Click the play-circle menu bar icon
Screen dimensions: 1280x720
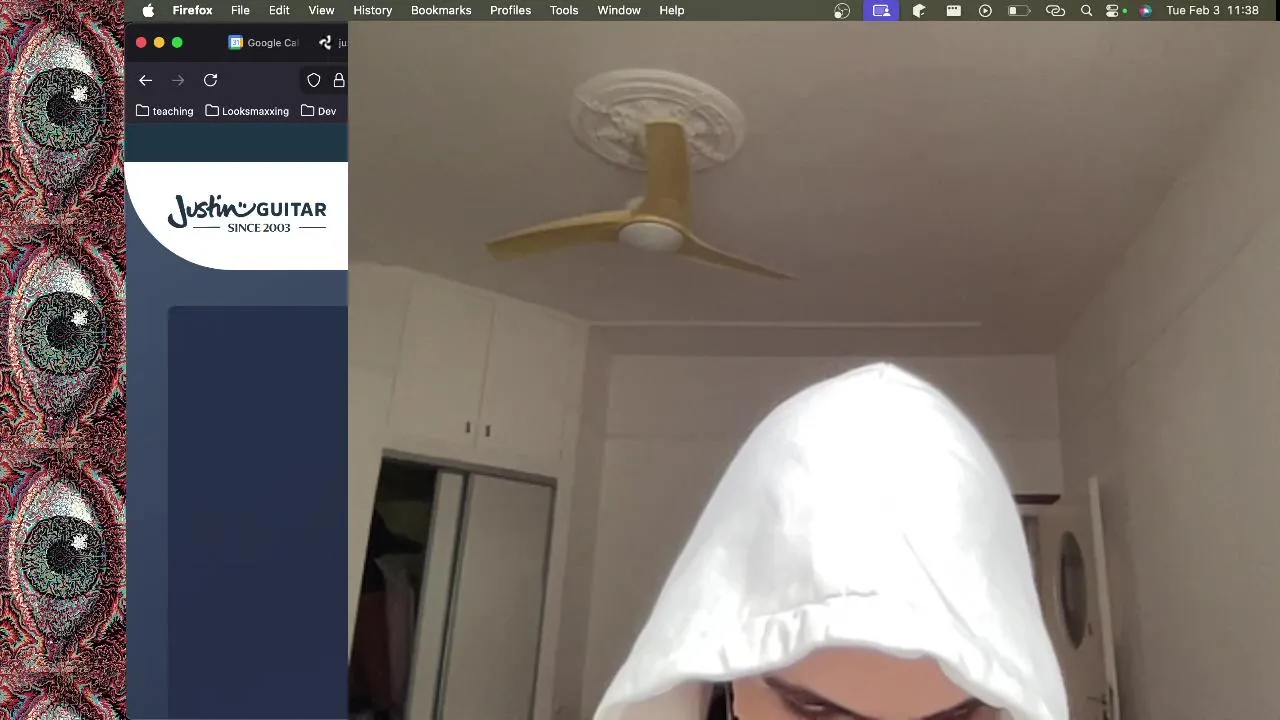[x=985, y=10]
